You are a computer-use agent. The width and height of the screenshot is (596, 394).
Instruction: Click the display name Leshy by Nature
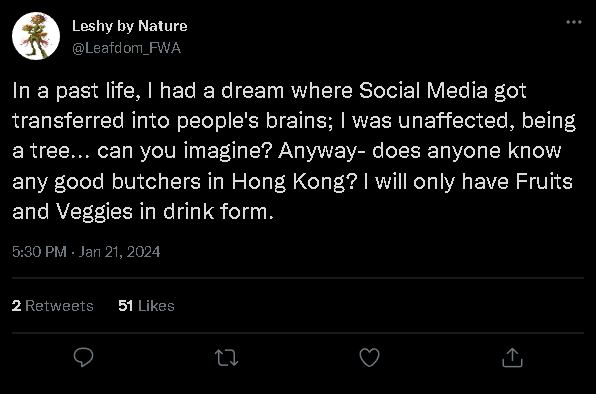(130, 26)
